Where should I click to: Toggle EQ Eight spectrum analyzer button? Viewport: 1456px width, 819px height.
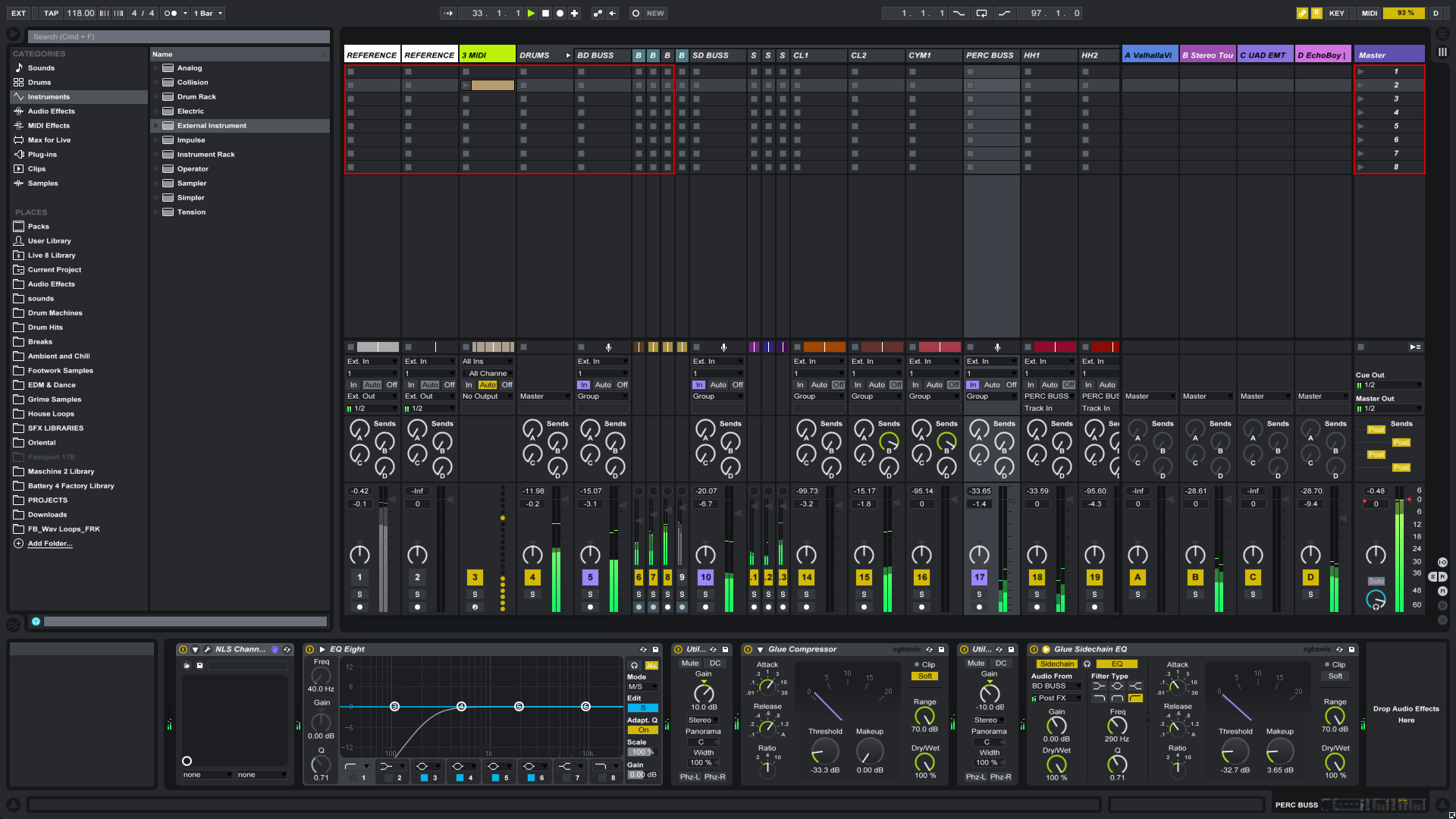tap(651, 665)
